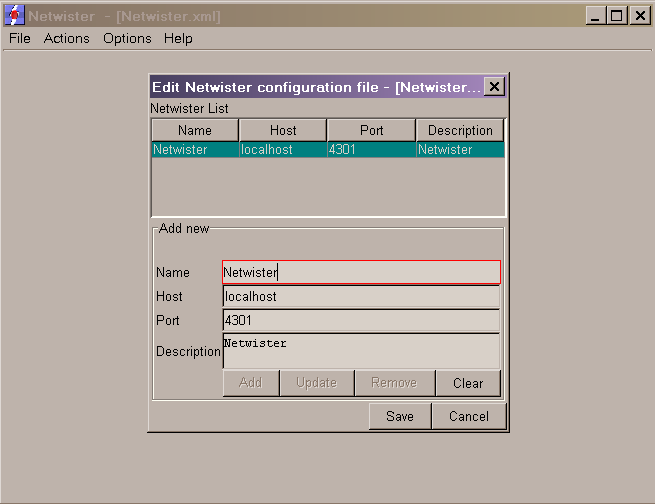Save the configuration with the Save button
655x504 pixels.
point(400,416)
